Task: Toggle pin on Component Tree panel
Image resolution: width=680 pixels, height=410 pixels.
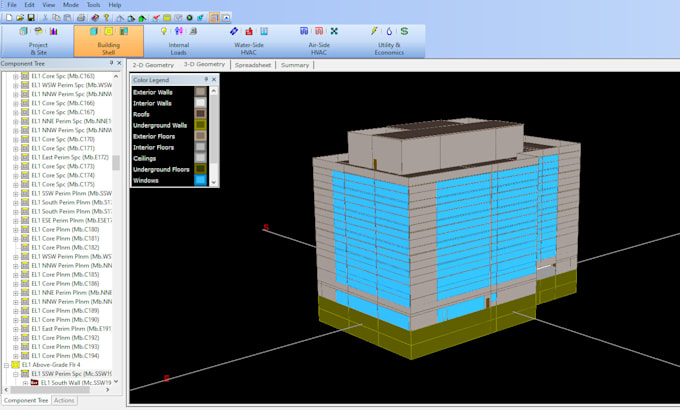Action: click(x=111, y=63)
